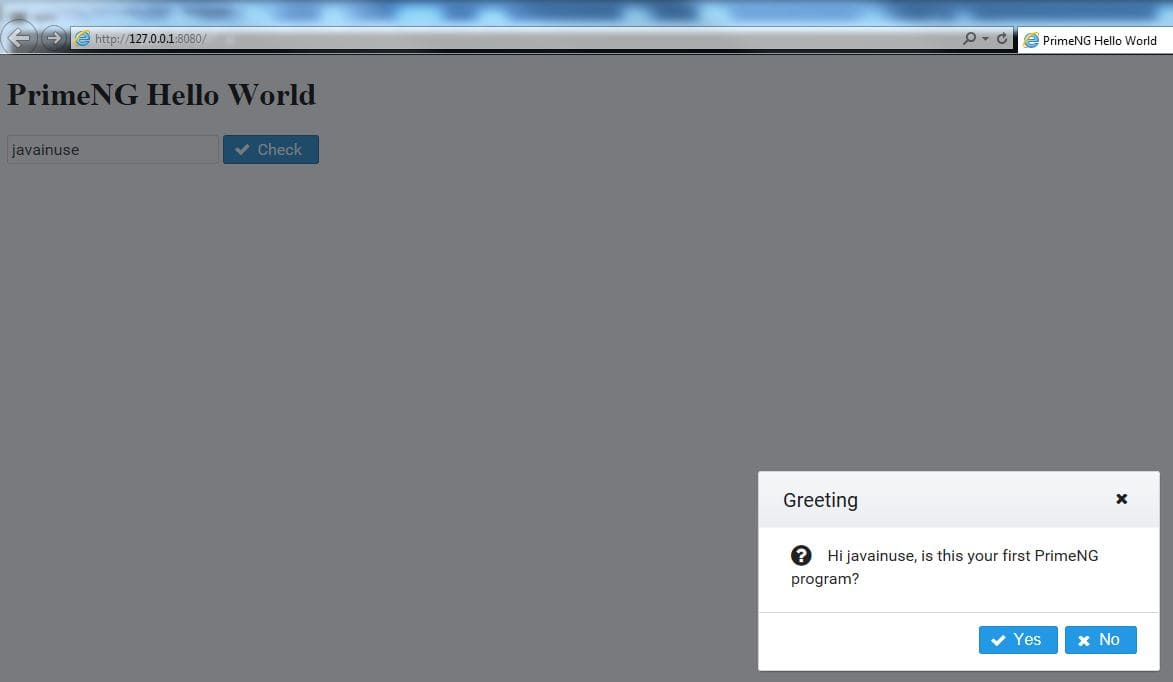Click the address bar search magnifier icon

pyautogui.click(x=970, y=38)
